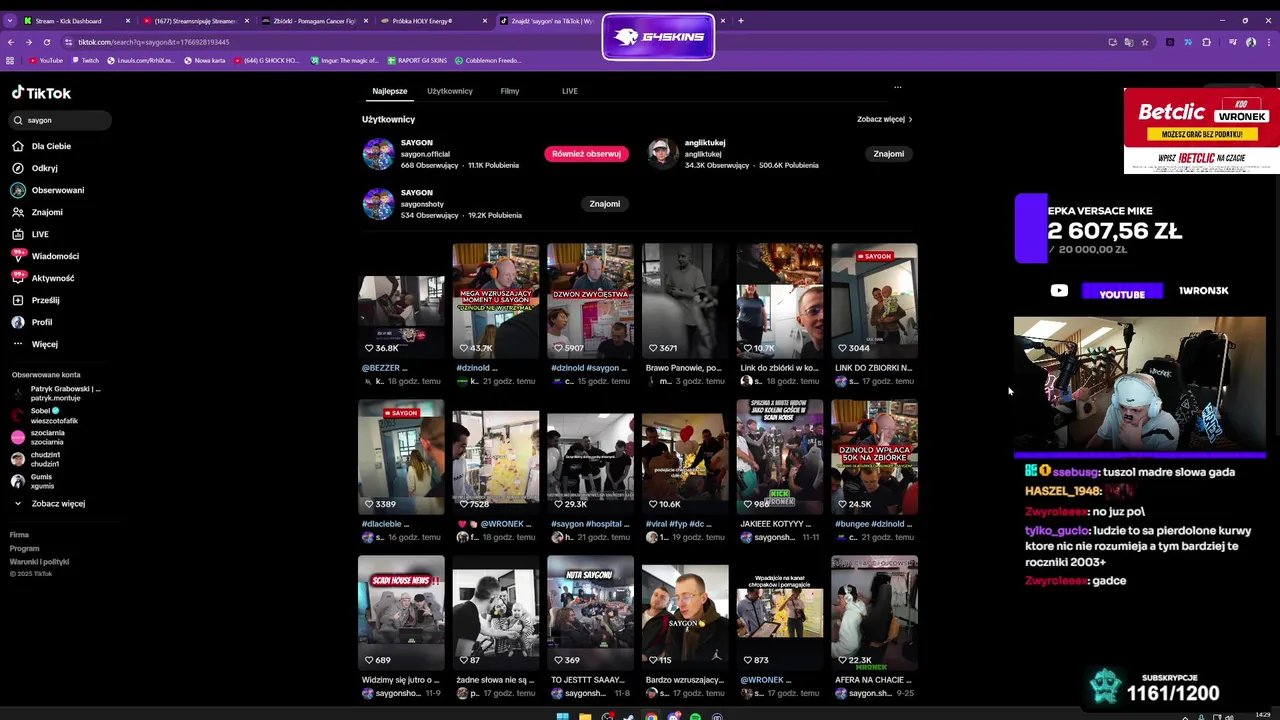Click Znajomi button for saygonshoty
This screenshot has height=720, width=1280.
[x=605, y=204]
